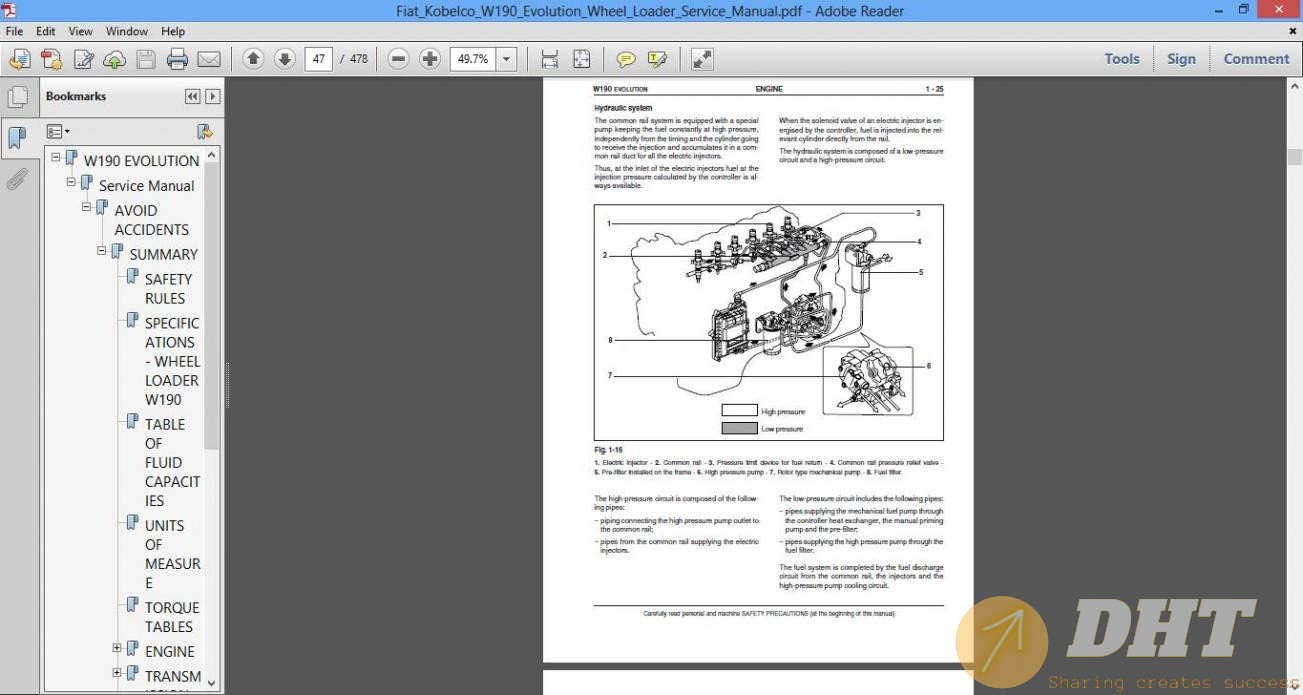Collapse the SUMMARY bookmark node

[x=102, y=251]
